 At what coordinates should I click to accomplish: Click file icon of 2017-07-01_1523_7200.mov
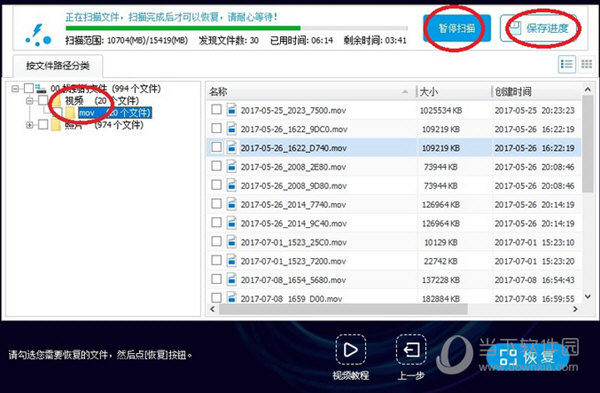pos(232,261)
